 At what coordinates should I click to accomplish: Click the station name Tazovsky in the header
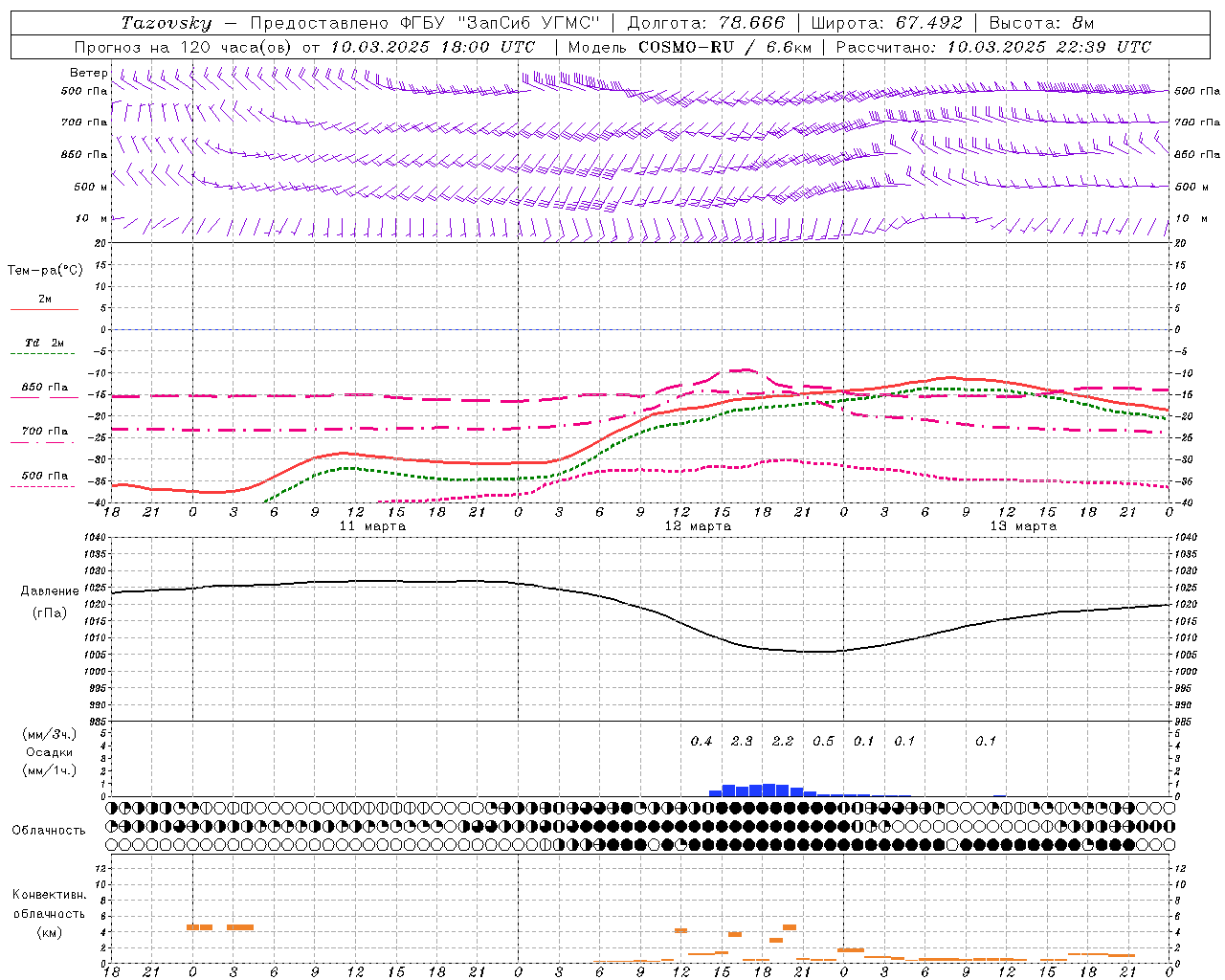click(167, 23)
